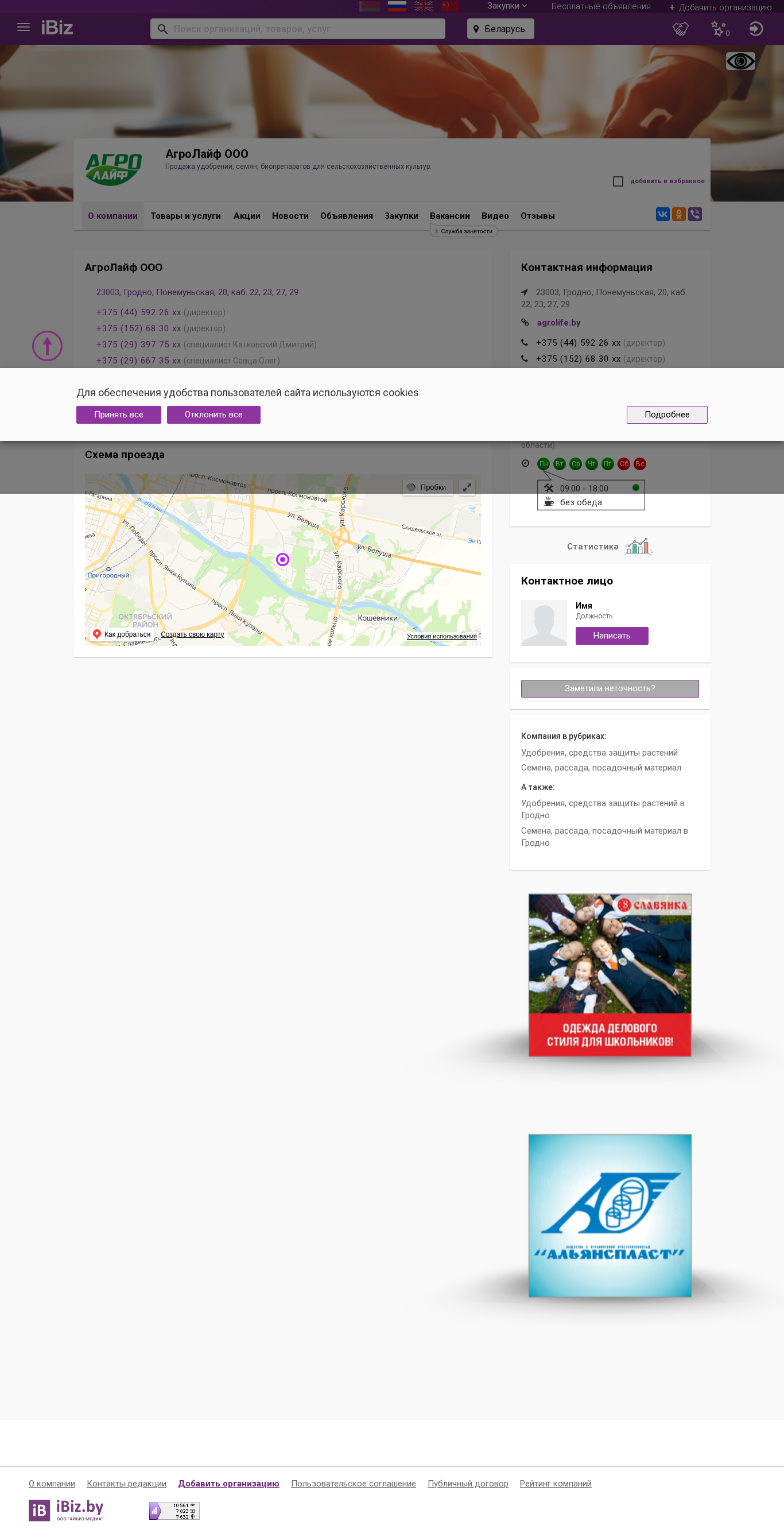Image resolution: width=784 pixels, height=1537 pixels.
Task: Click the organization search field
Action: [298, 29]
